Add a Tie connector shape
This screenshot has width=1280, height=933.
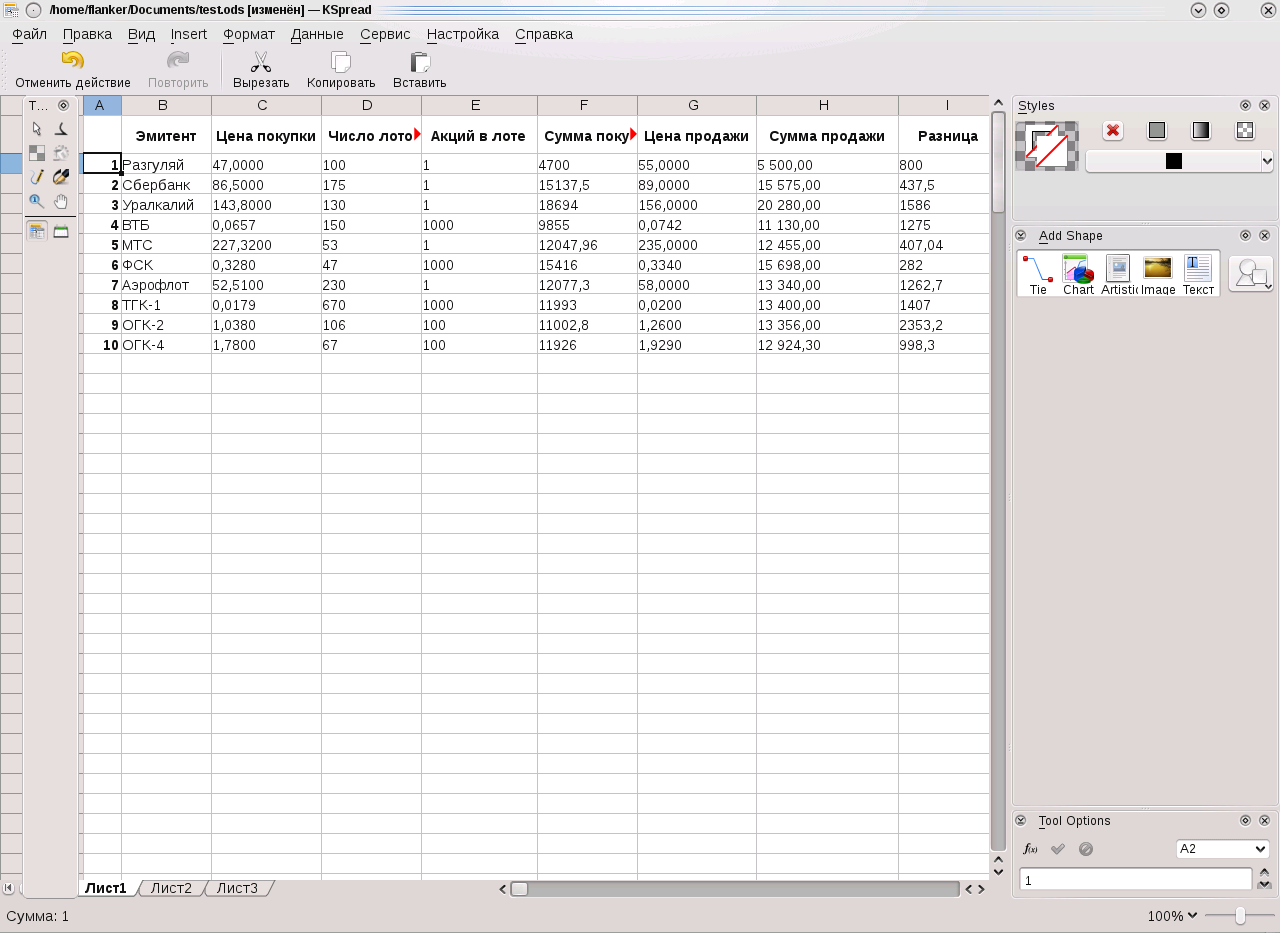click(x=1038, y=274)
